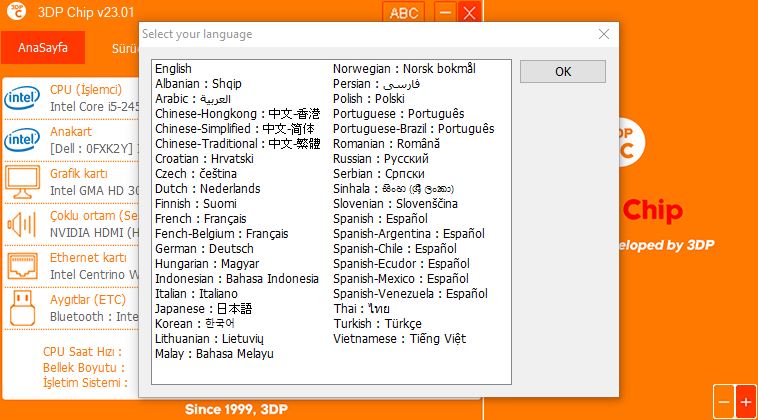Pick Indonesian : Bahasa Indonesia

[x=237, y=278]
